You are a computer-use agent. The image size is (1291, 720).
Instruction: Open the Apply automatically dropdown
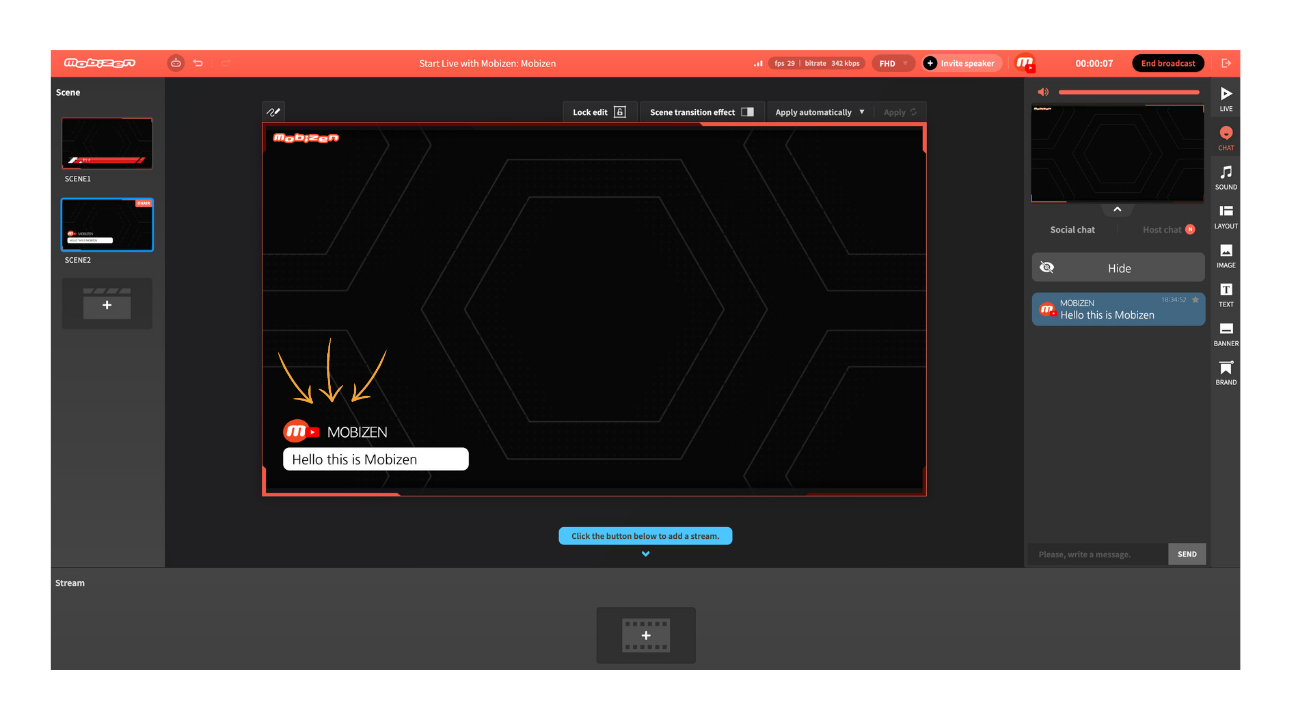coord(820,112)
